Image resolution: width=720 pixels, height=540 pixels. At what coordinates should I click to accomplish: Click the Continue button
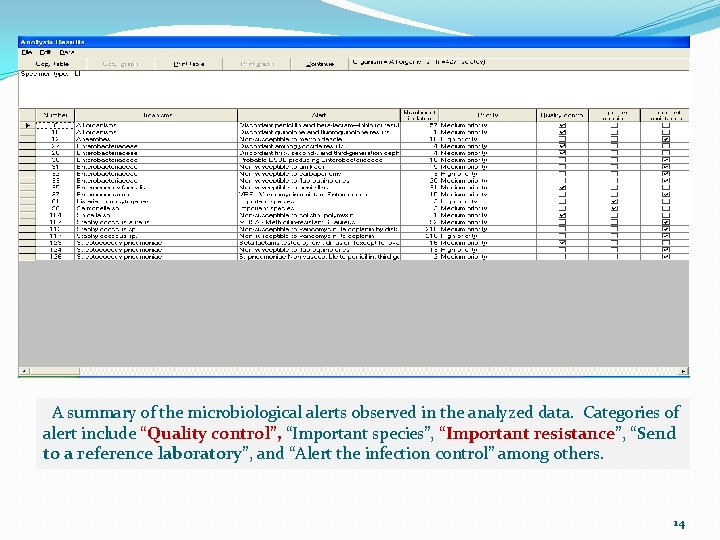[320, 64]
